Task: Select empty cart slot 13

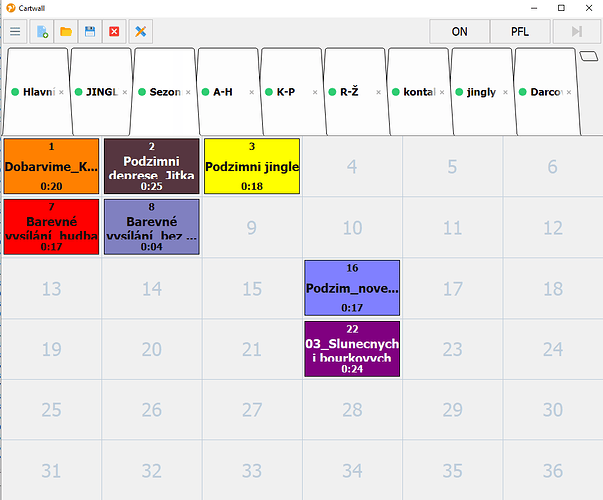Action: coord(52,288)
